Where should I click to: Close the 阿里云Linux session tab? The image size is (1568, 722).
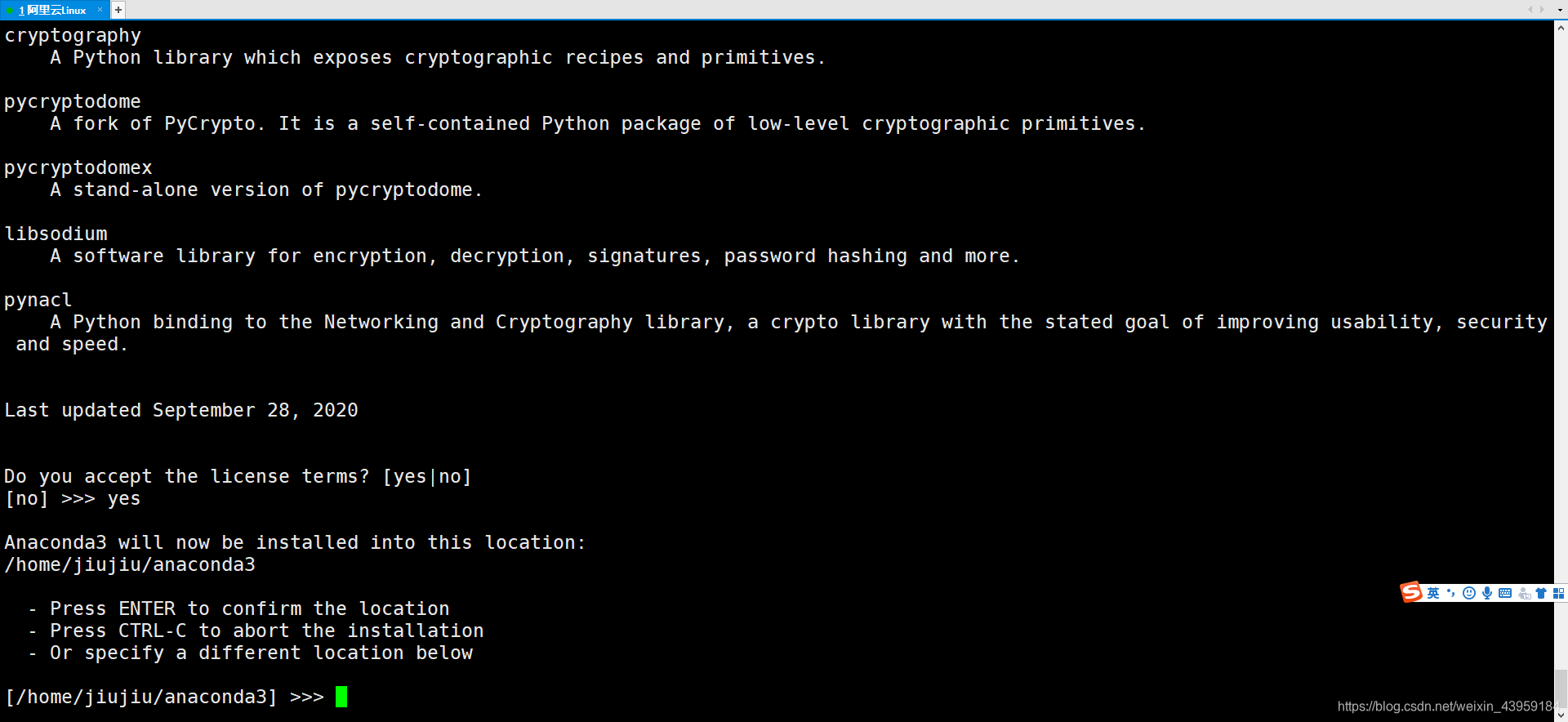coord(100,10)
